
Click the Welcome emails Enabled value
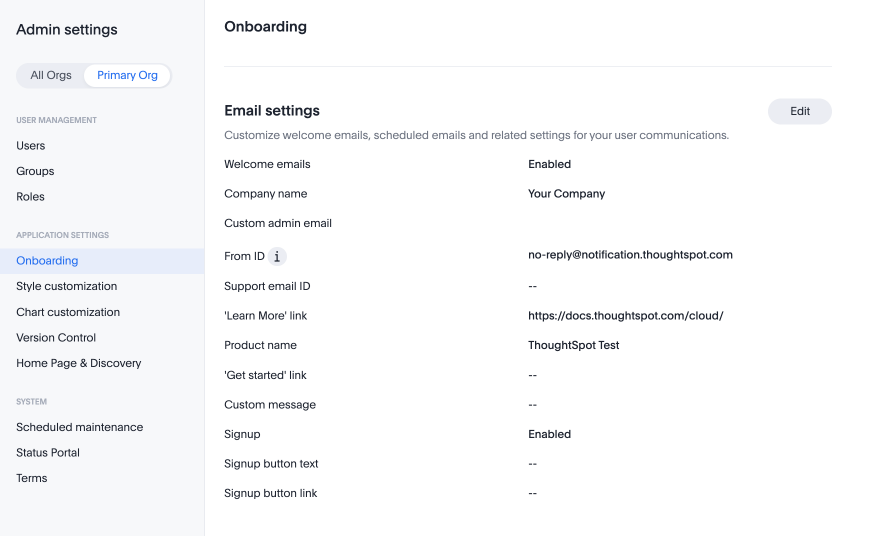point(549,164)
